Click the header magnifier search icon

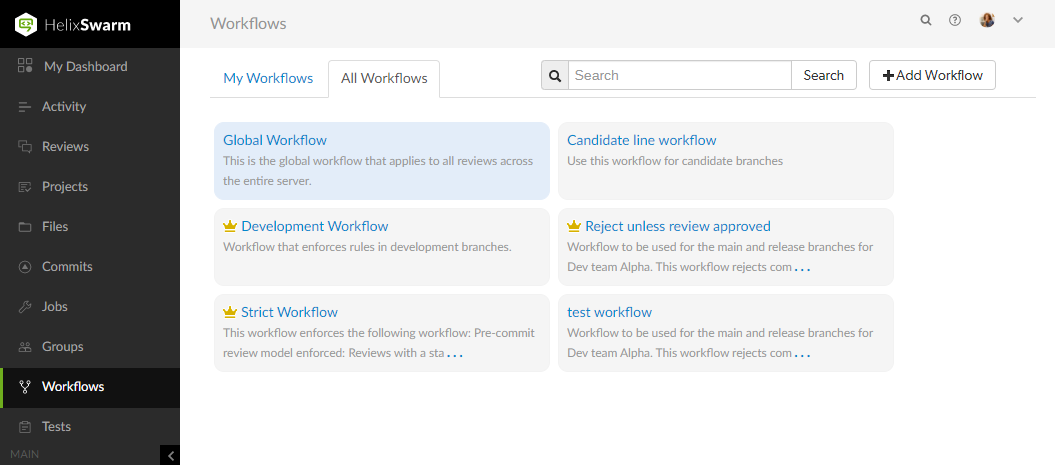pyautogui.click(x=926, y=20)
